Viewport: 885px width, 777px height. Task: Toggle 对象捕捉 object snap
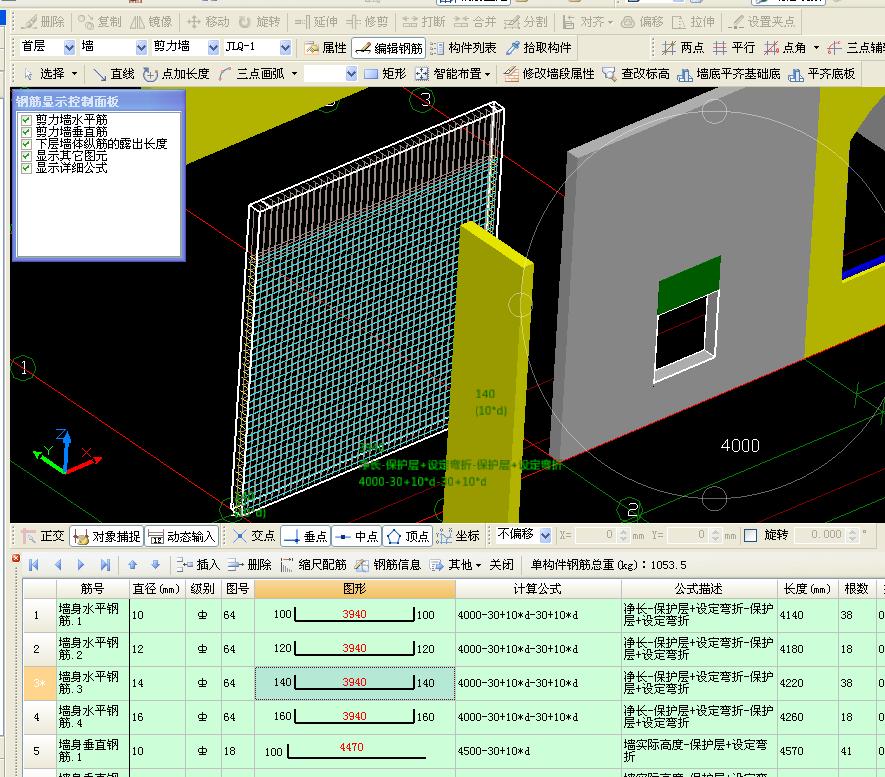107,536
